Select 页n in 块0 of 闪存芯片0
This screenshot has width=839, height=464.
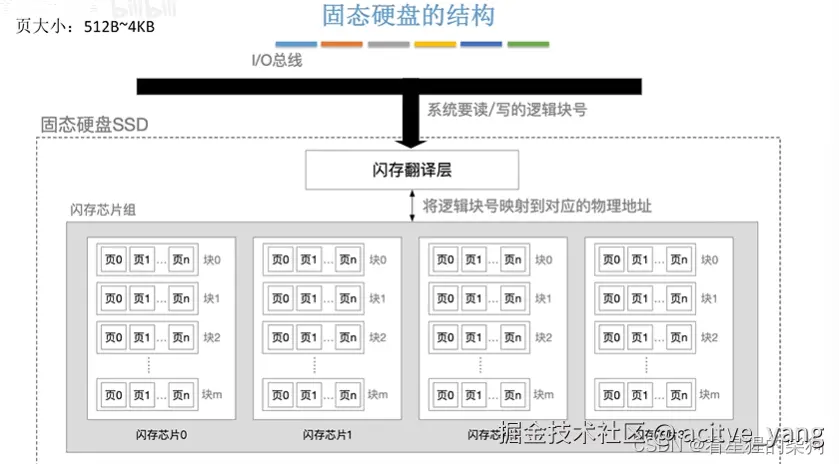tap(181, 260)
